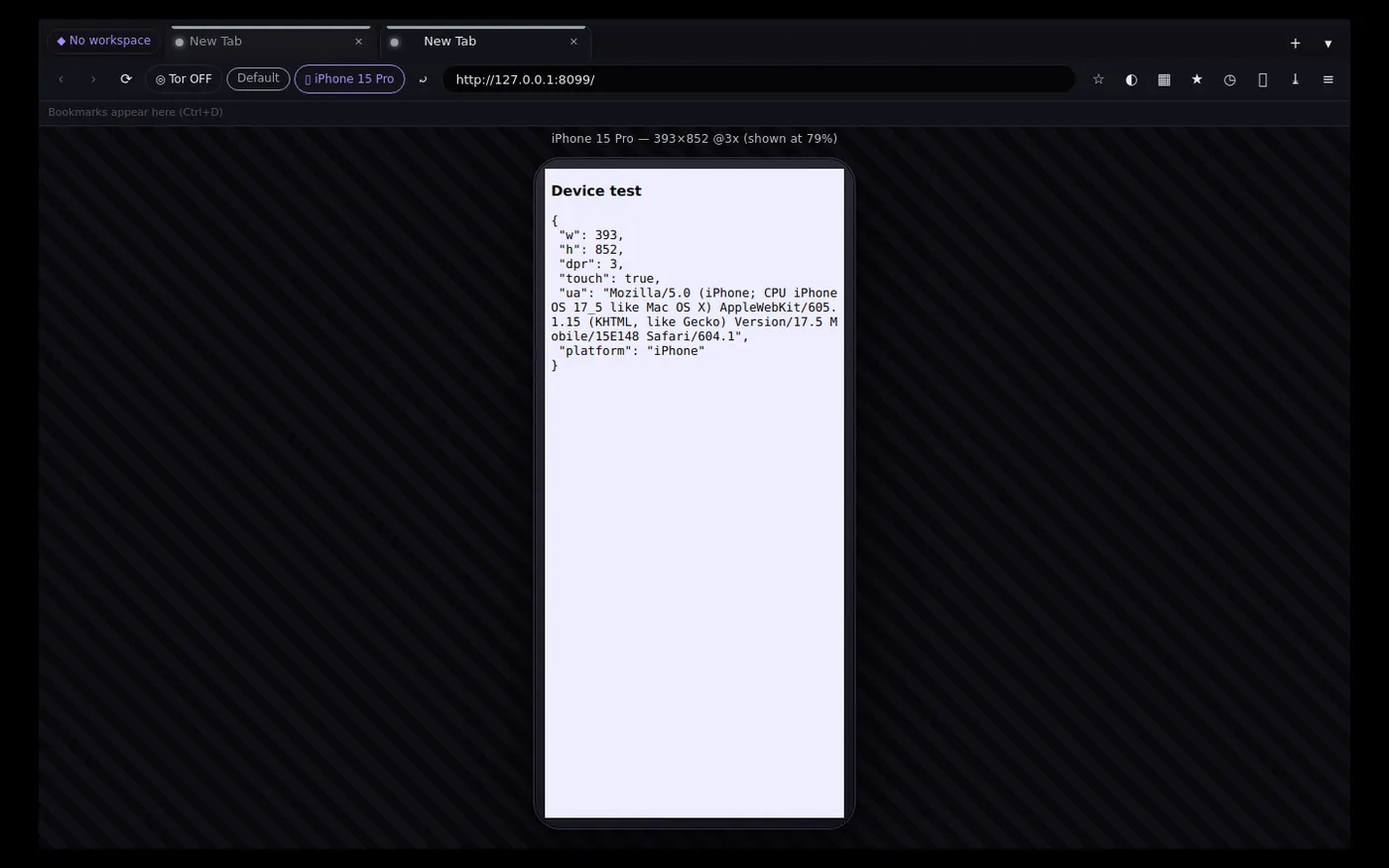This screenshot has width=1389, height=868.
Task: Reload the current page
Action: click(126, 79)
